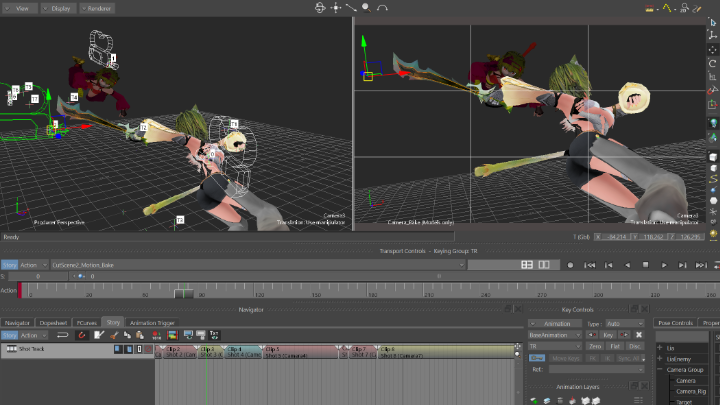Open the Action dropdown in Transport Controls
This screenshot has height=405, width=720.
[33, 265]
